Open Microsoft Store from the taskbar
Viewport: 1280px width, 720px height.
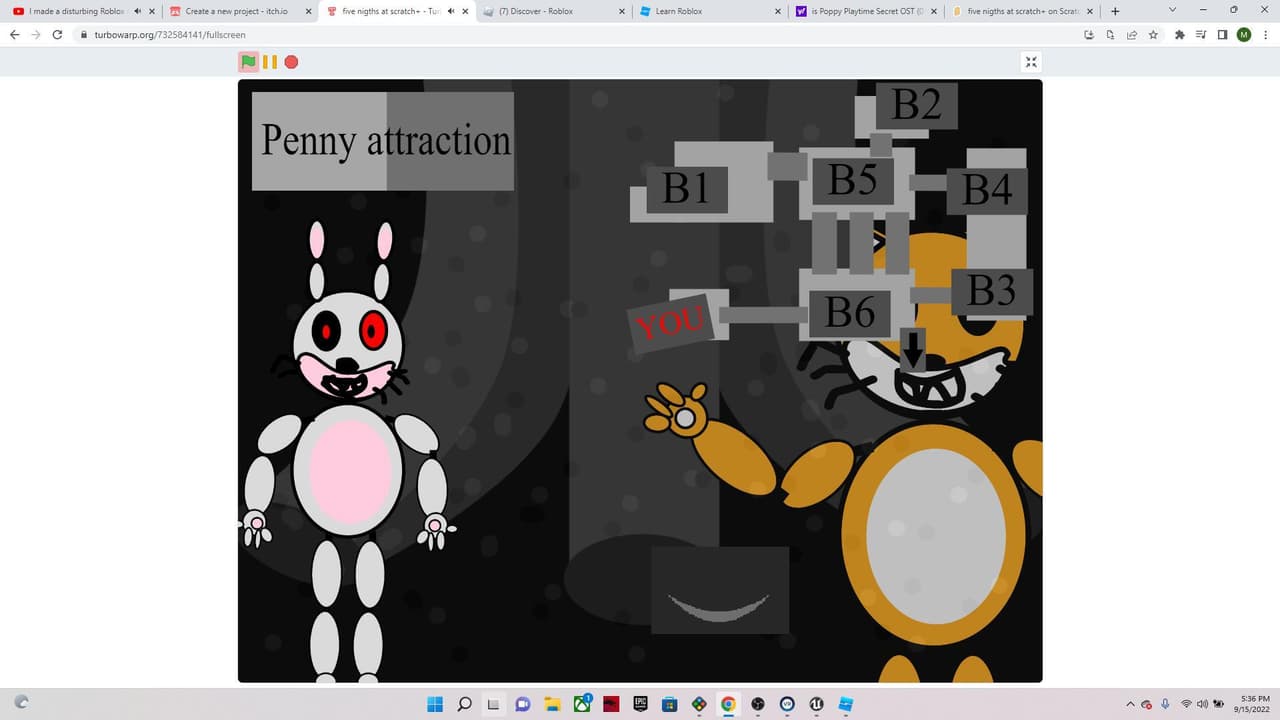[x=670, y=704]
